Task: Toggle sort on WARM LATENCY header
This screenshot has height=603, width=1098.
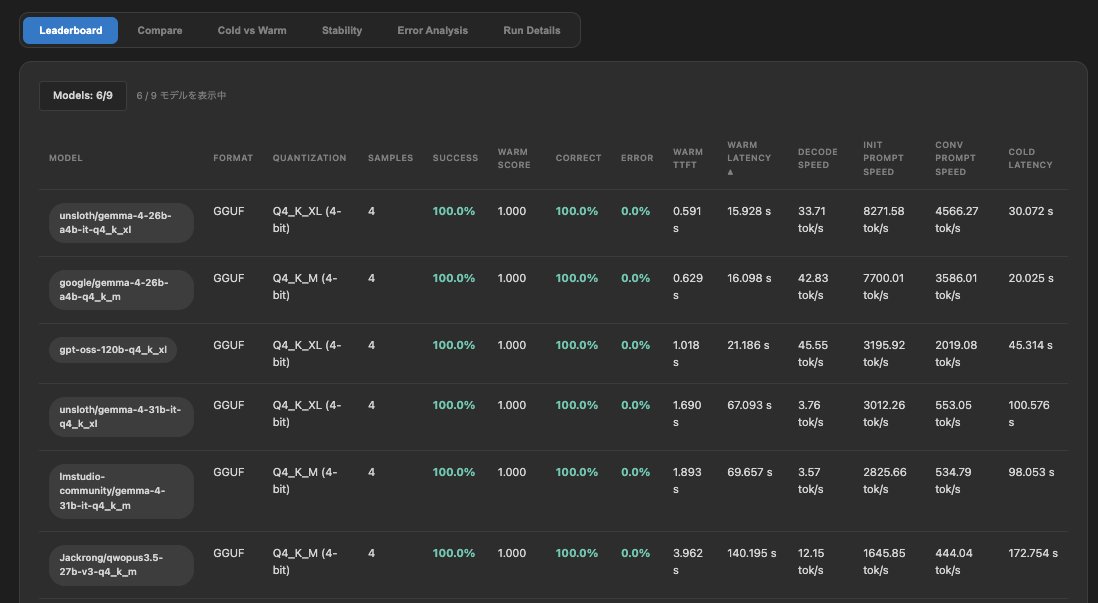Action: click(749, 158)
